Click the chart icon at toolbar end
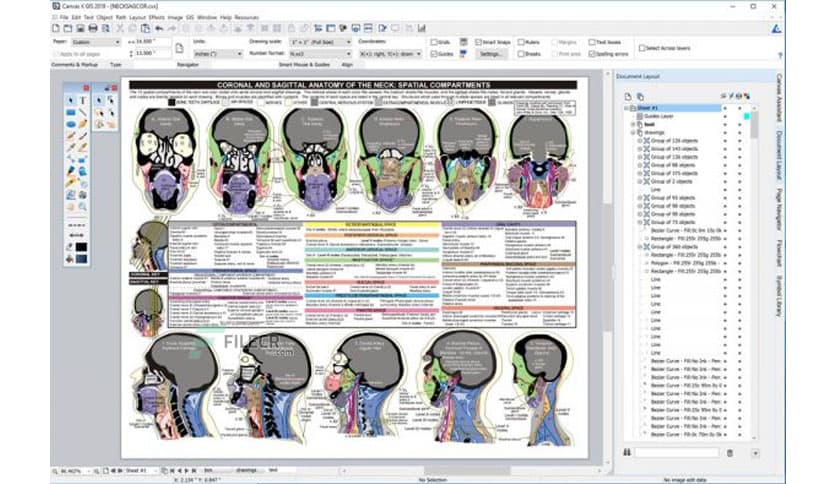This screenshot has width=836, height=484. (422, 28)
